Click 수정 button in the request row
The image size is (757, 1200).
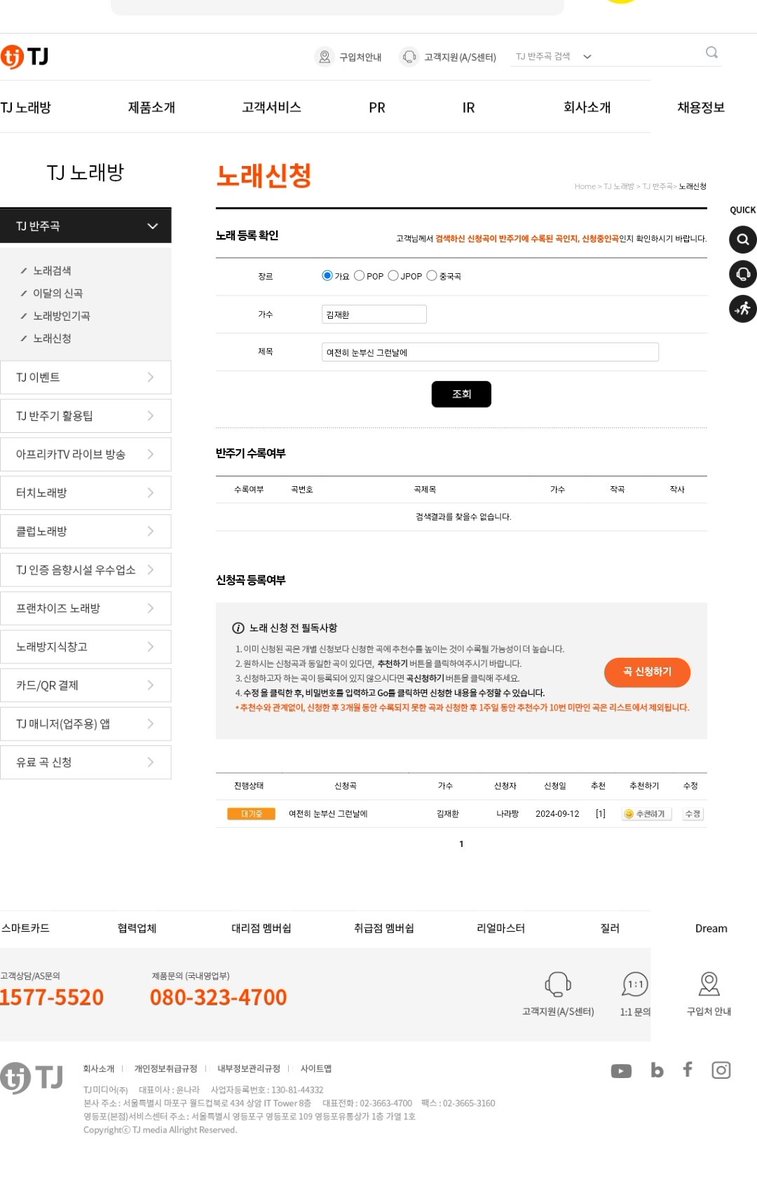(x=692, y=814)
